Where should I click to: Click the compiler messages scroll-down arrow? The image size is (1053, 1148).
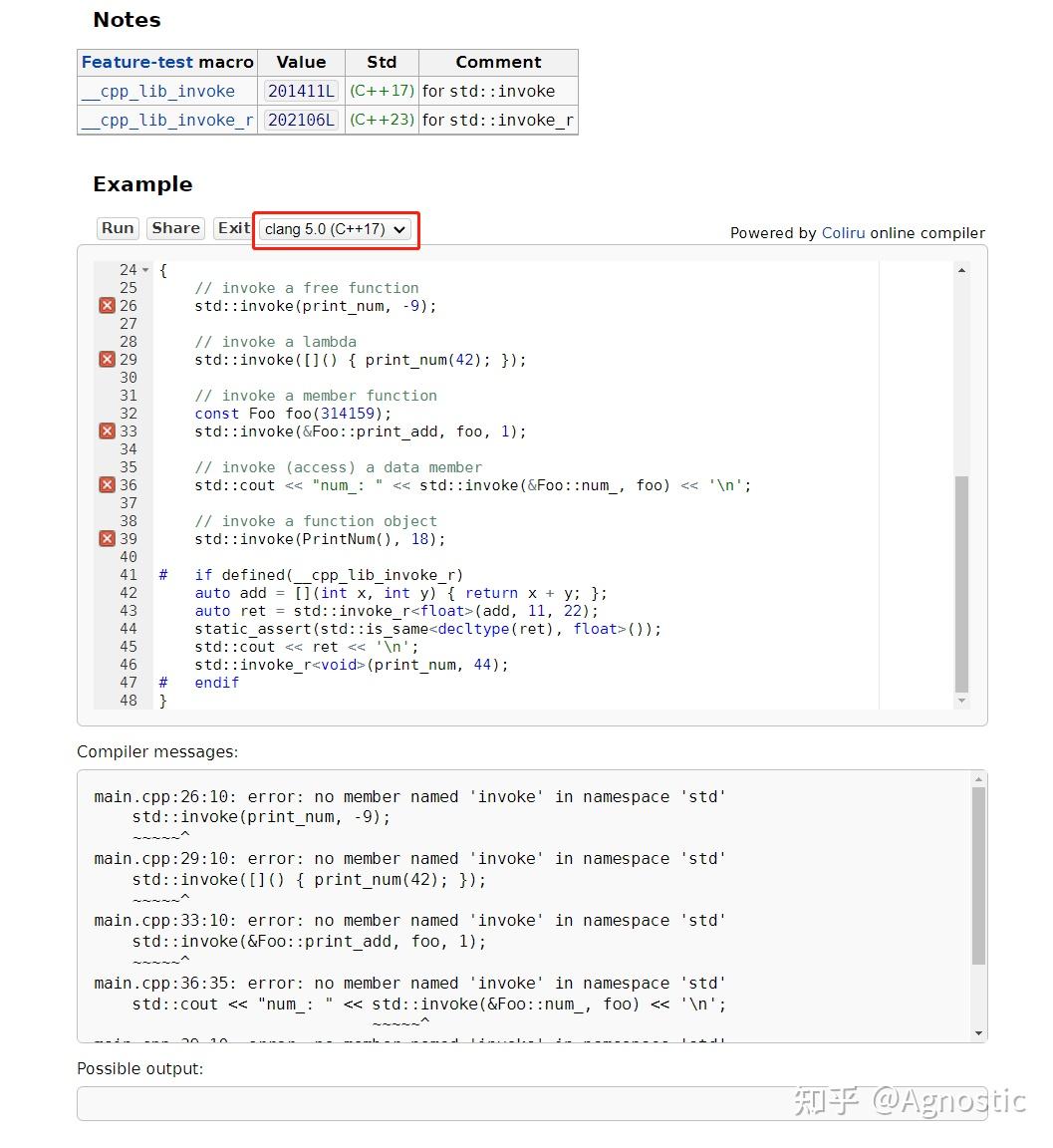pyautogui.click(x=977, y=1033)
